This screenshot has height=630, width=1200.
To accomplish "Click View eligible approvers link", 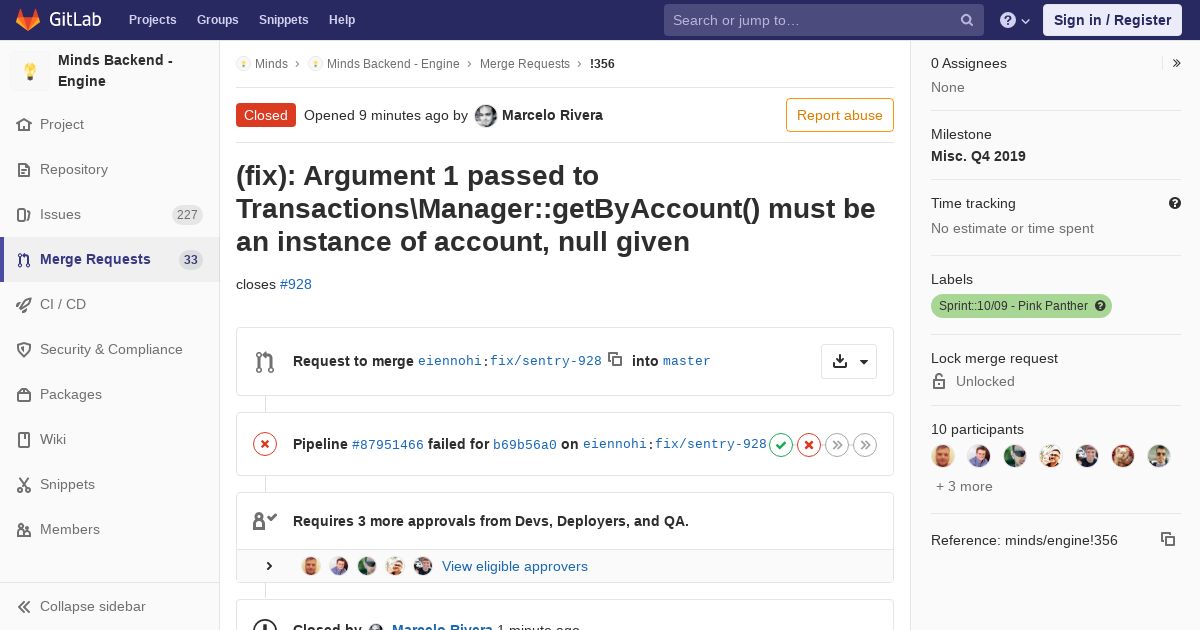I will [x=515, y=566].
